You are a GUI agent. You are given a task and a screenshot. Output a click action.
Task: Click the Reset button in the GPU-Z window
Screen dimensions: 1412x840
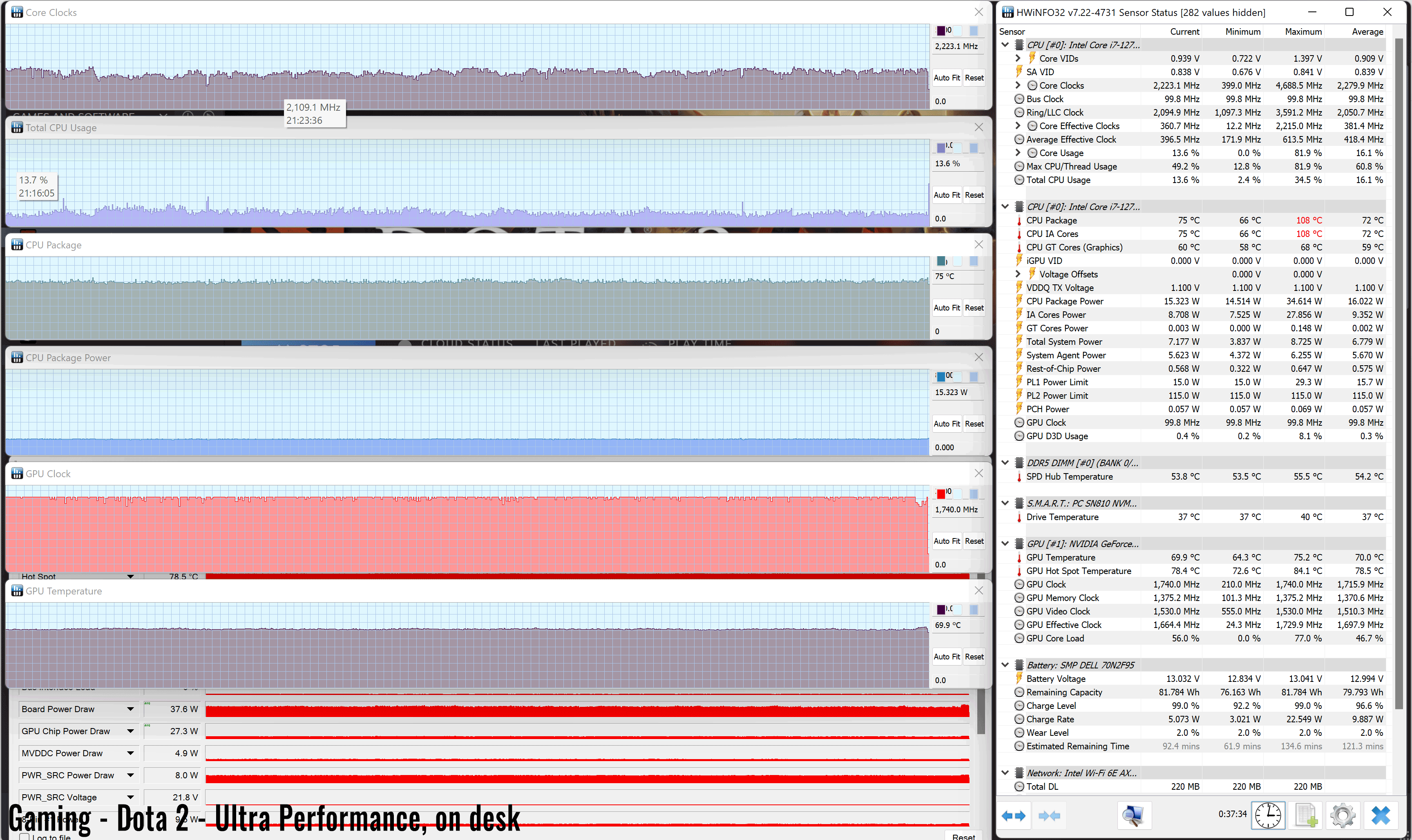[963, 836]
